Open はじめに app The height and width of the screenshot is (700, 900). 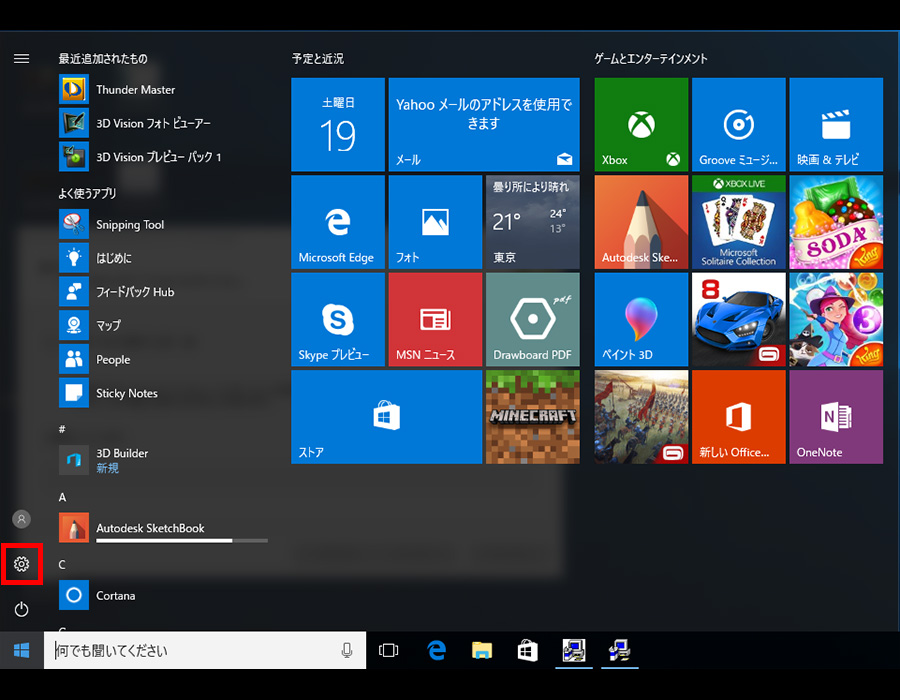(164, 258)
